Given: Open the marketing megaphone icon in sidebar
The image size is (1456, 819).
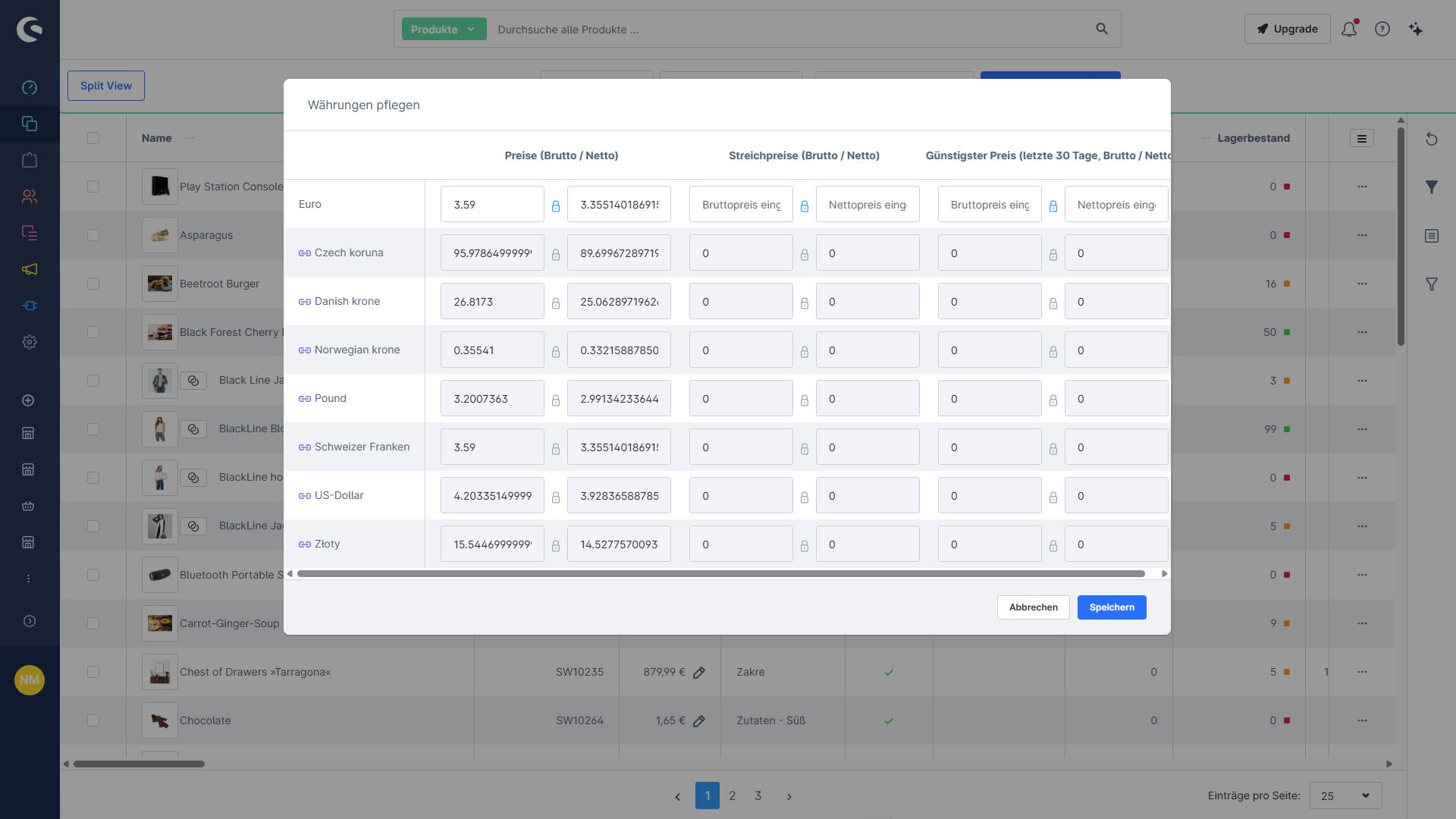Looking at the screenshot, I should [x=30, y=269].
